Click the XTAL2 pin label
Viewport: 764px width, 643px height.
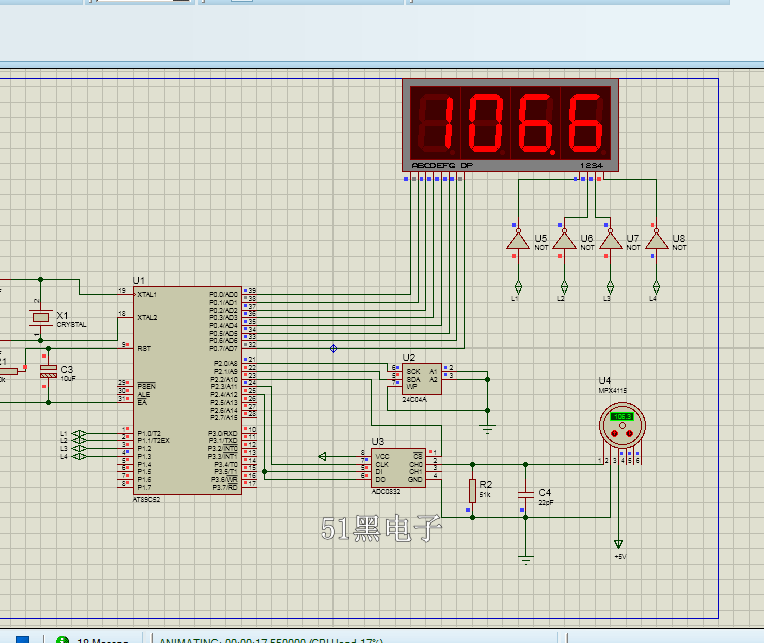[x=147, y=318]
